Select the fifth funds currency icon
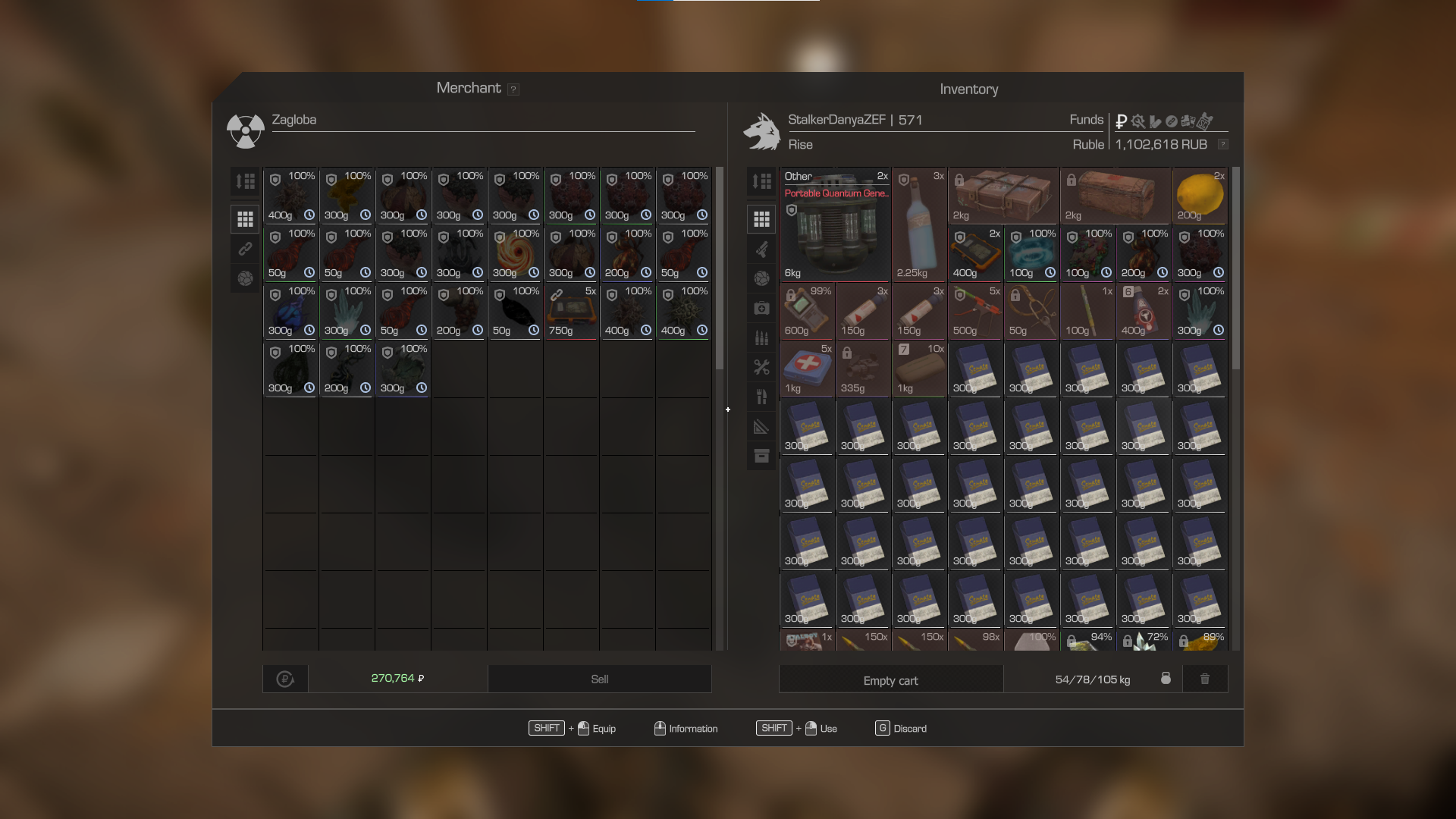 pyautogui.click(x=1188, y=121)
